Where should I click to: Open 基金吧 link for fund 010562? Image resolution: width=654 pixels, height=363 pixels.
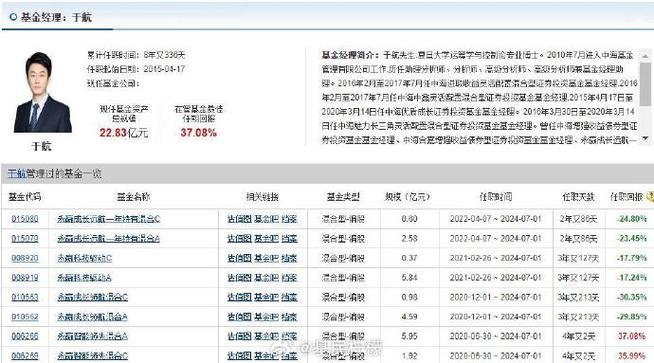(266, 317)
